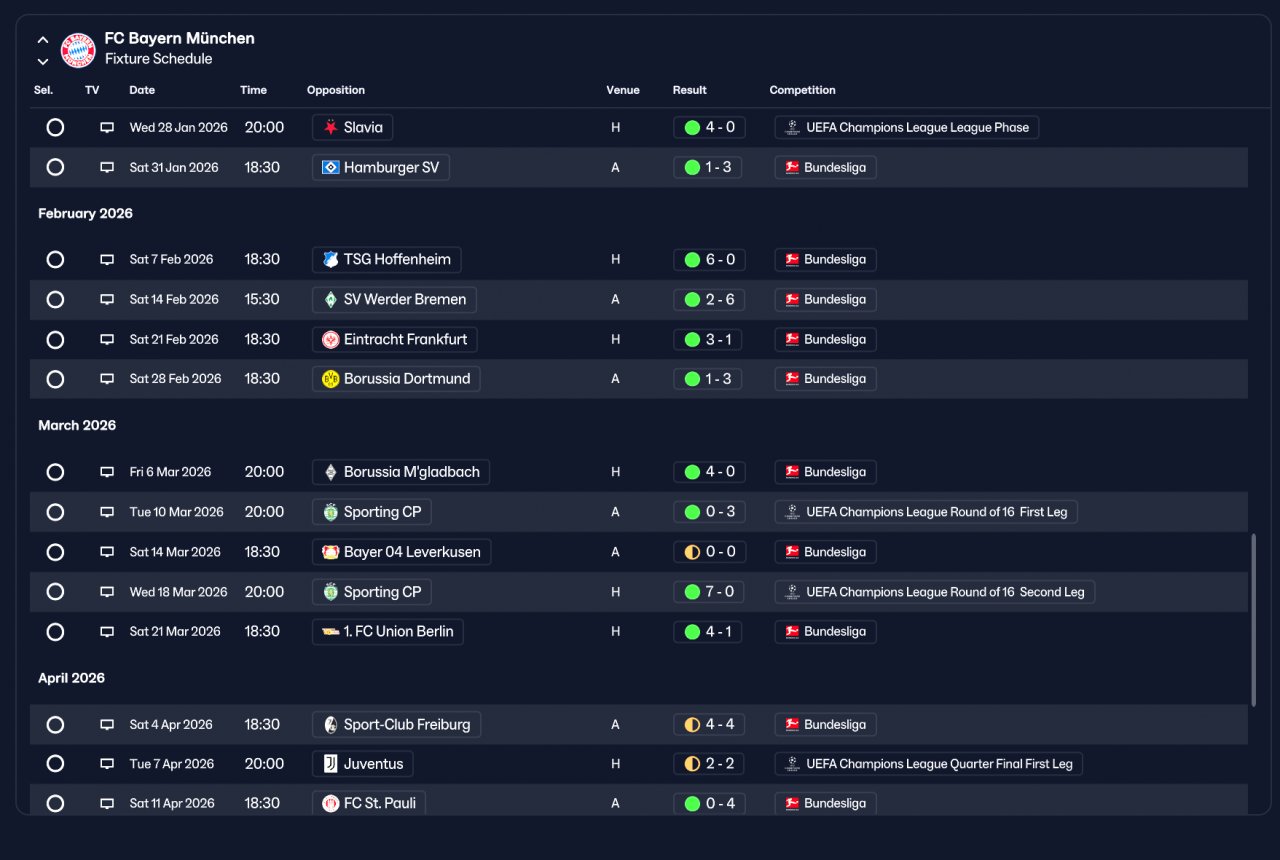Click the Champions League icon in Slavia row
This screenshot has height=860, width=1280.
(x=792, y=128)
